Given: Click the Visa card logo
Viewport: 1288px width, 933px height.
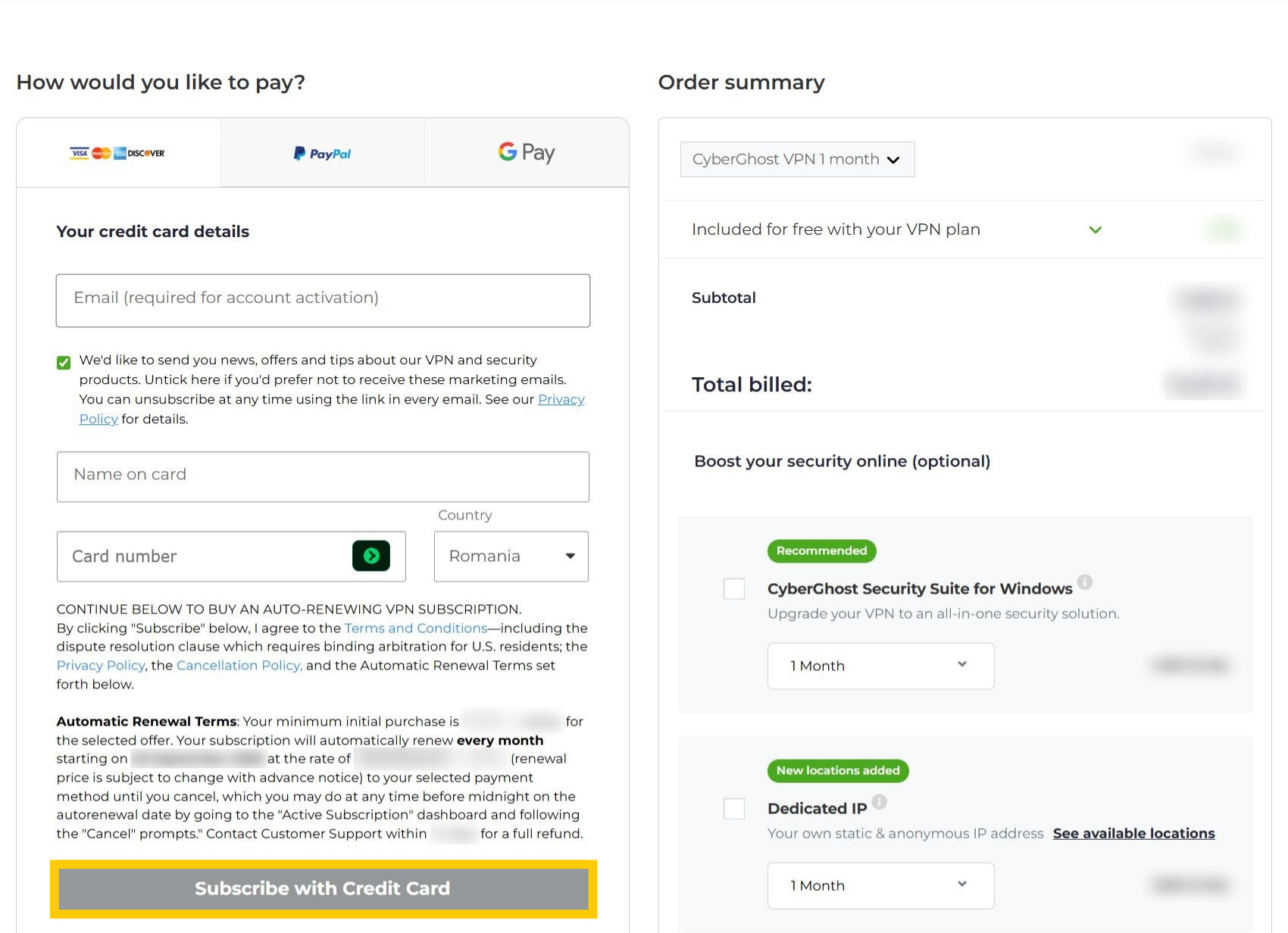Looking at the screenshot, I should (x=80, y=153).
